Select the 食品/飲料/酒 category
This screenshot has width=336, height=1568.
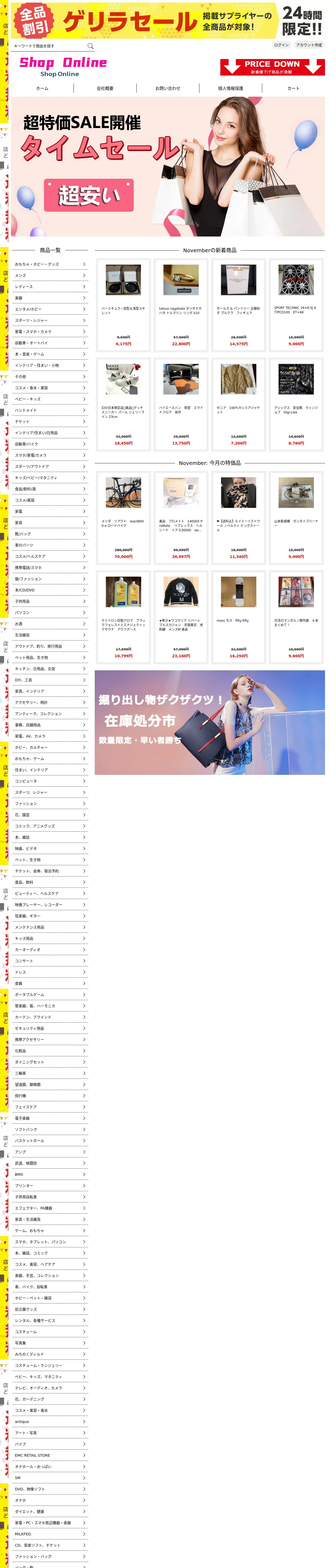(x=50, y=489)
